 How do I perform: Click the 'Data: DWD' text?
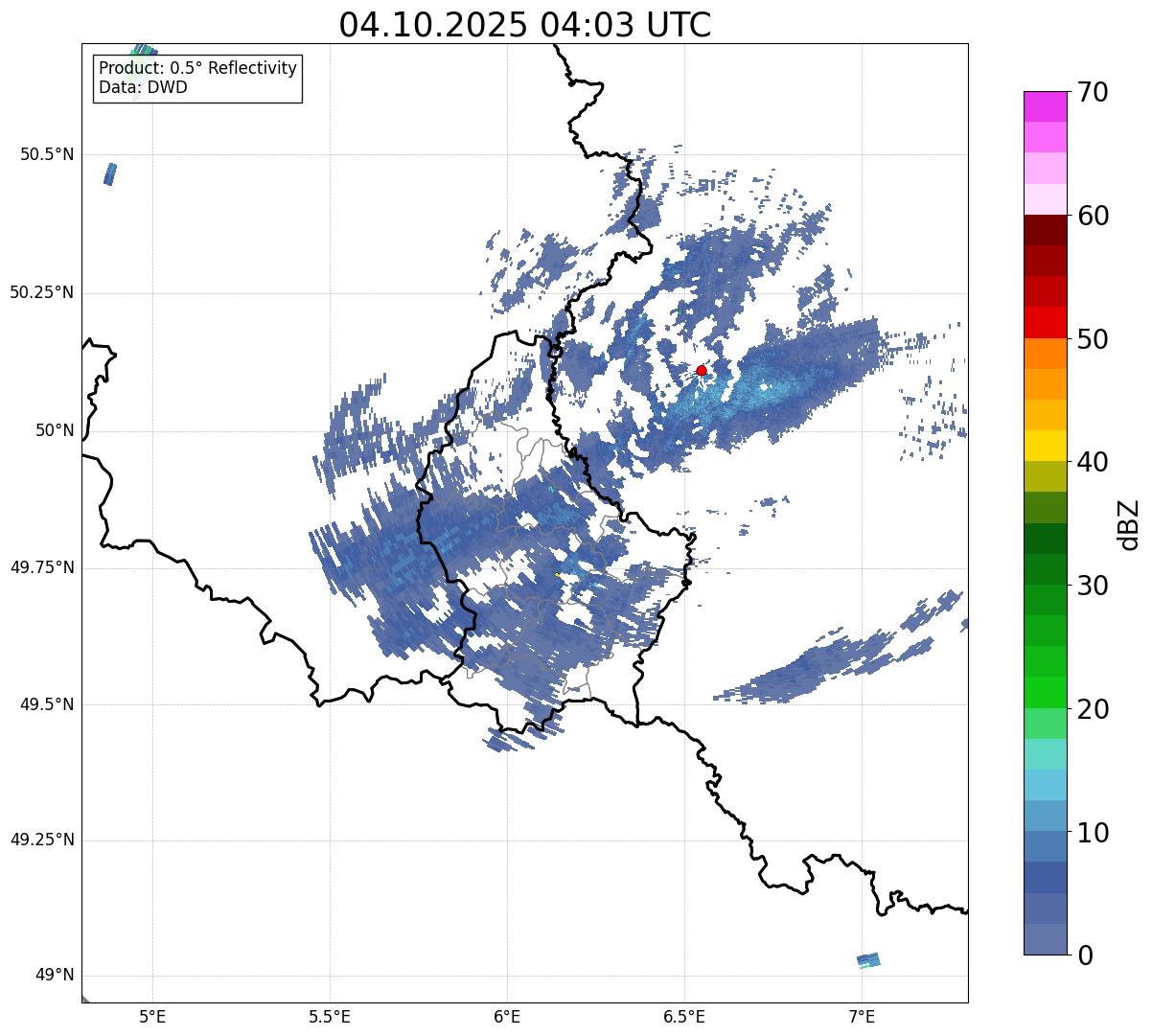(143, 88)
